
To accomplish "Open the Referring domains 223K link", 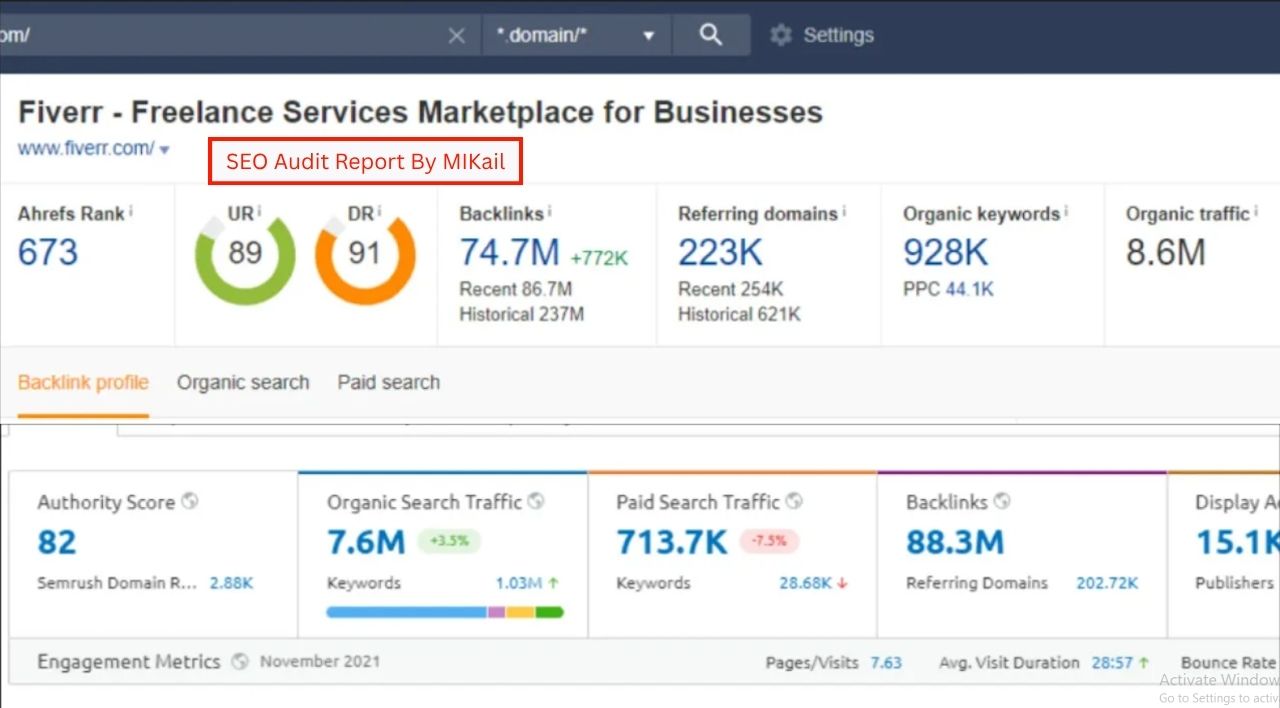I will pyautogui.click(x=720, y=253).
